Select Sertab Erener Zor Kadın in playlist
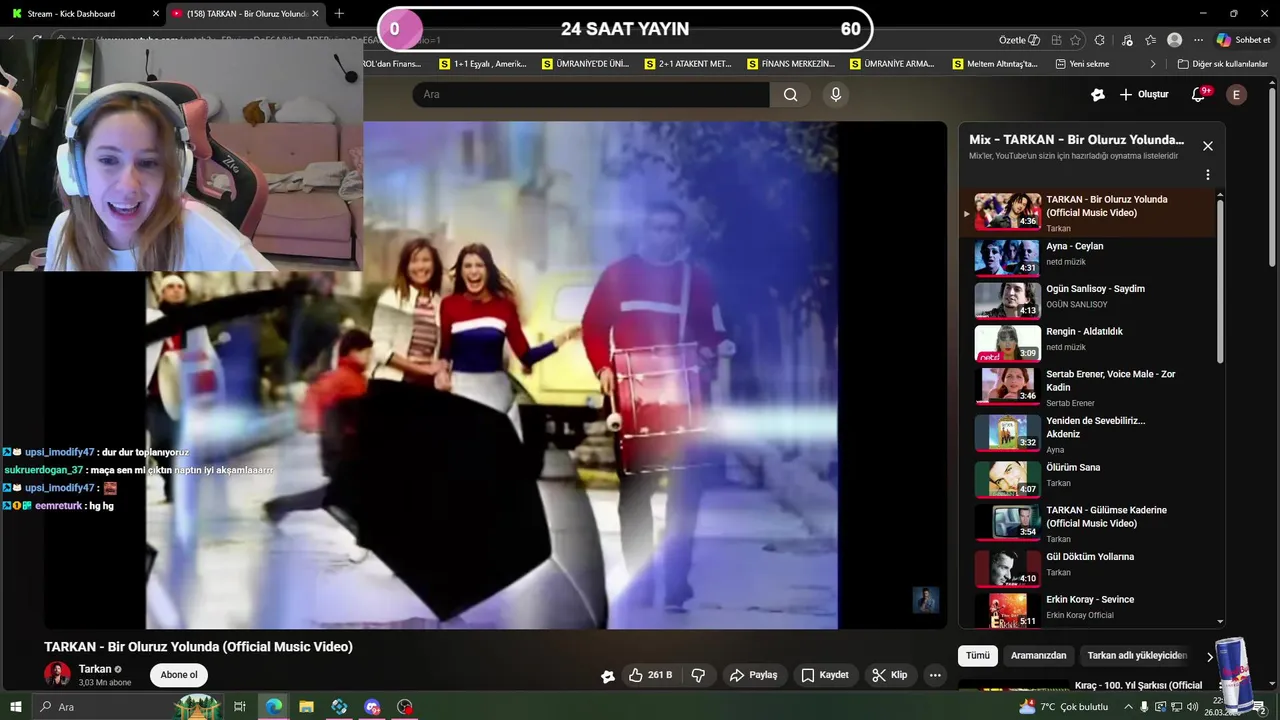Viewport: 1280px width, 720px height. [x=1090, y=387]
